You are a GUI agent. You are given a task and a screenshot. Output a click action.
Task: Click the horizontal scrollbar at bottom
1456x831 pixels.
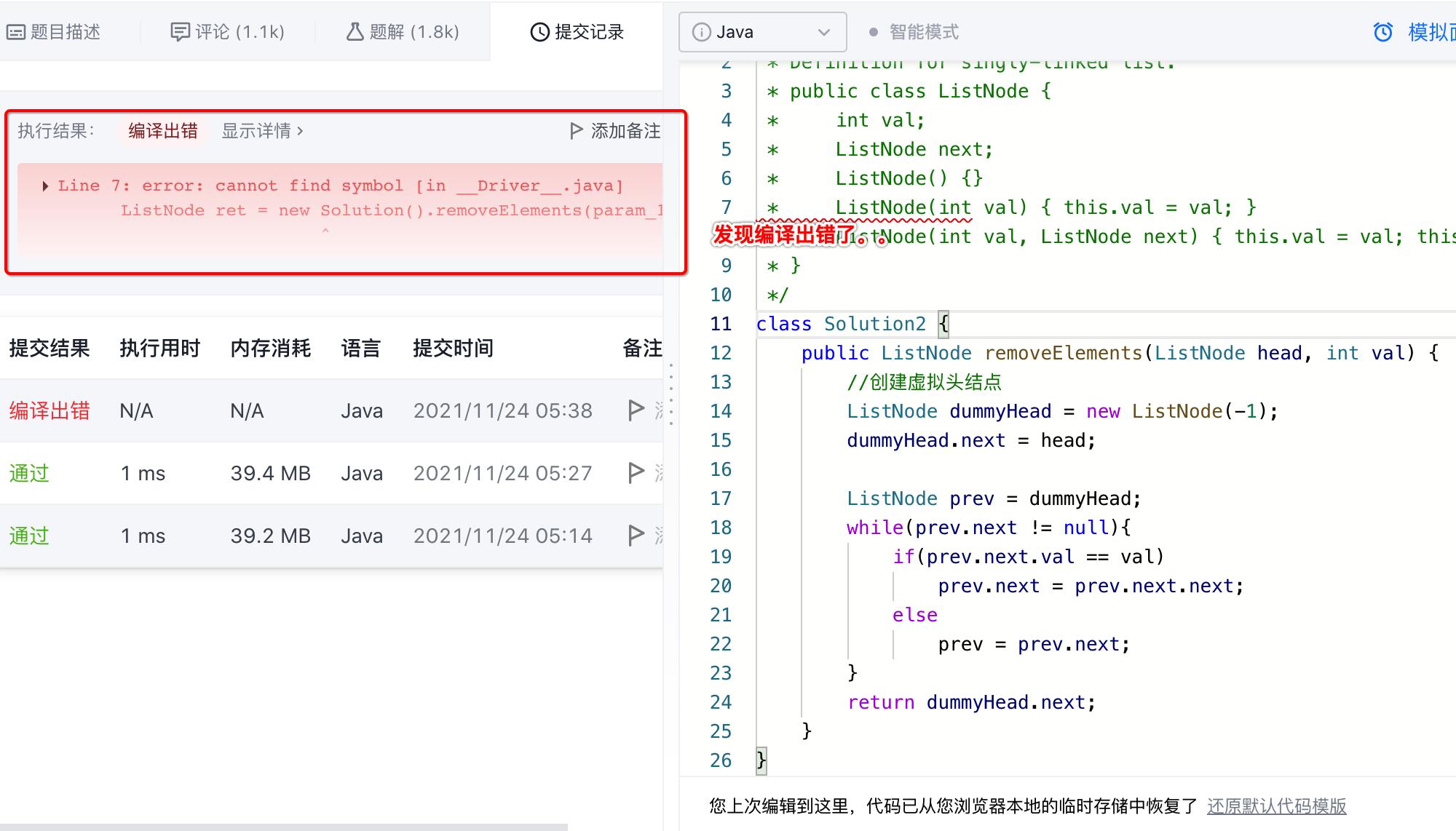(284, 827)
